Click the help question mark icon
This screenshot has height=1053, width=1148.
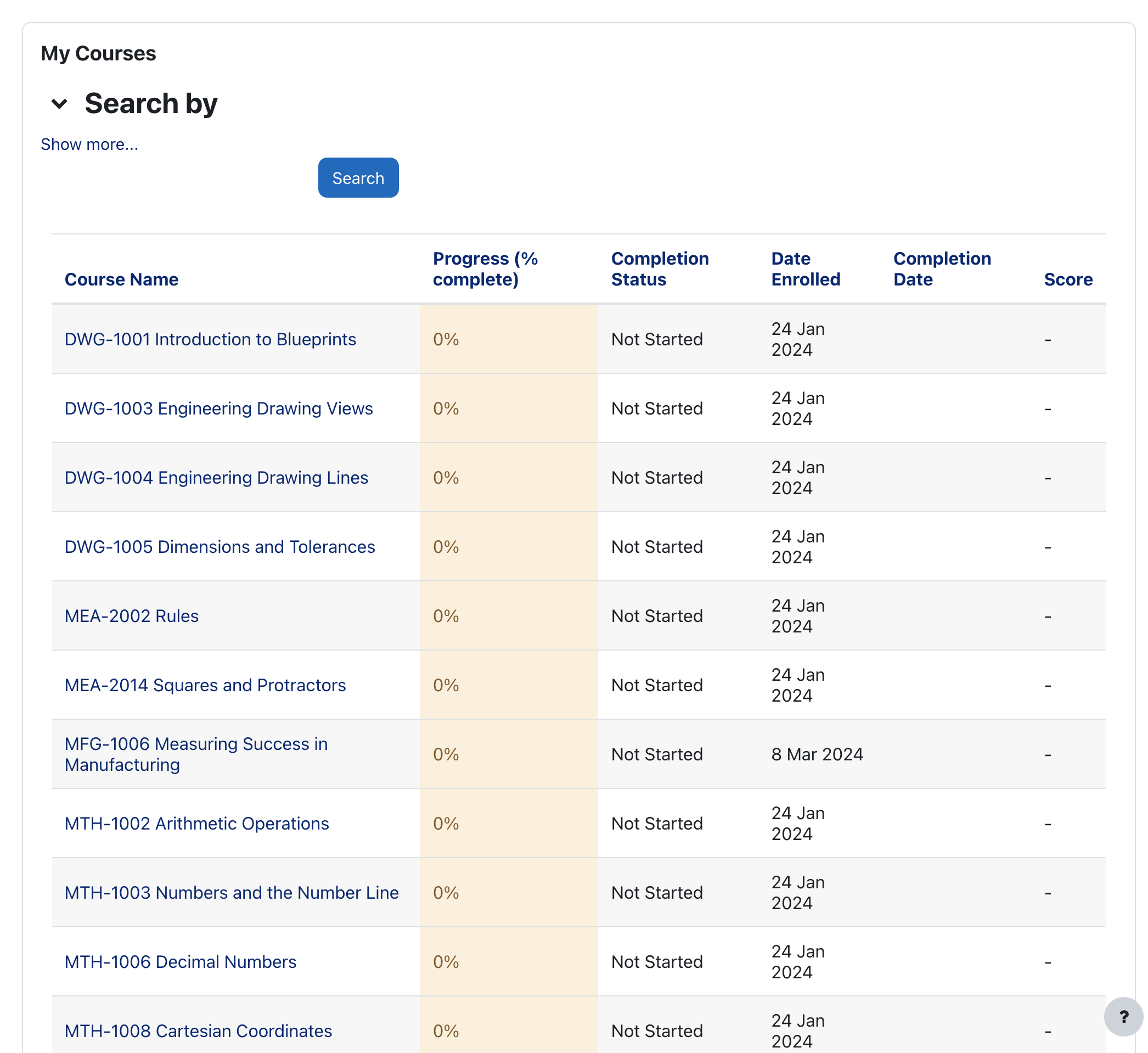coord(1123,1017)
